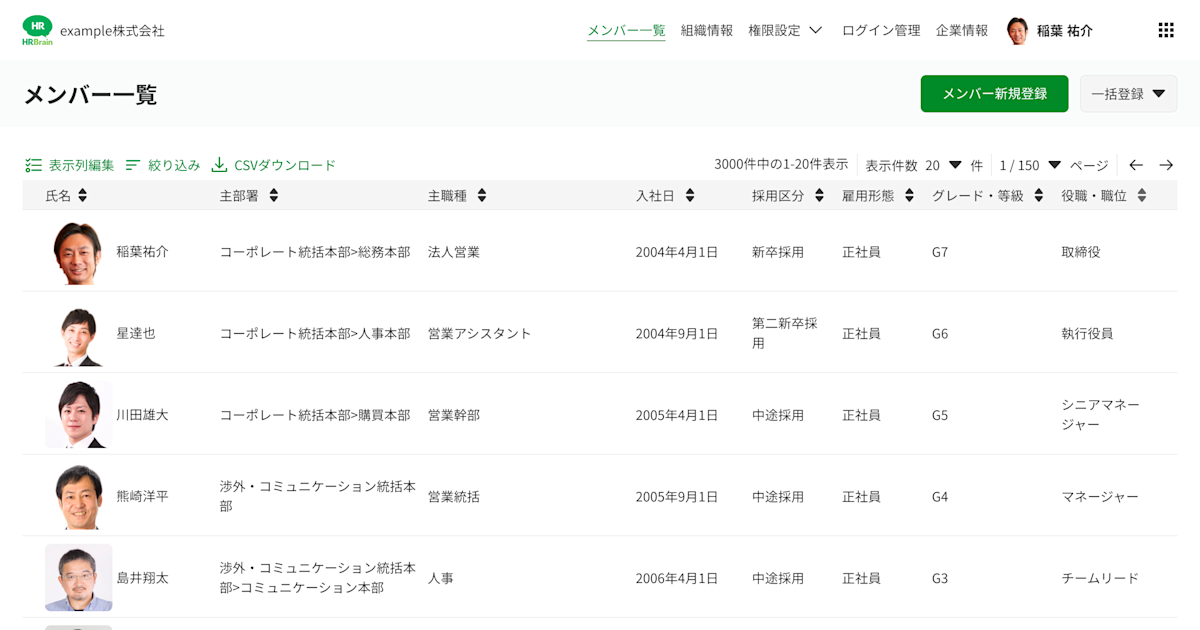This screenshot has width=1200, height=630.
Task: Click the 絞り込み filter icon
Action: pos(133,165)
